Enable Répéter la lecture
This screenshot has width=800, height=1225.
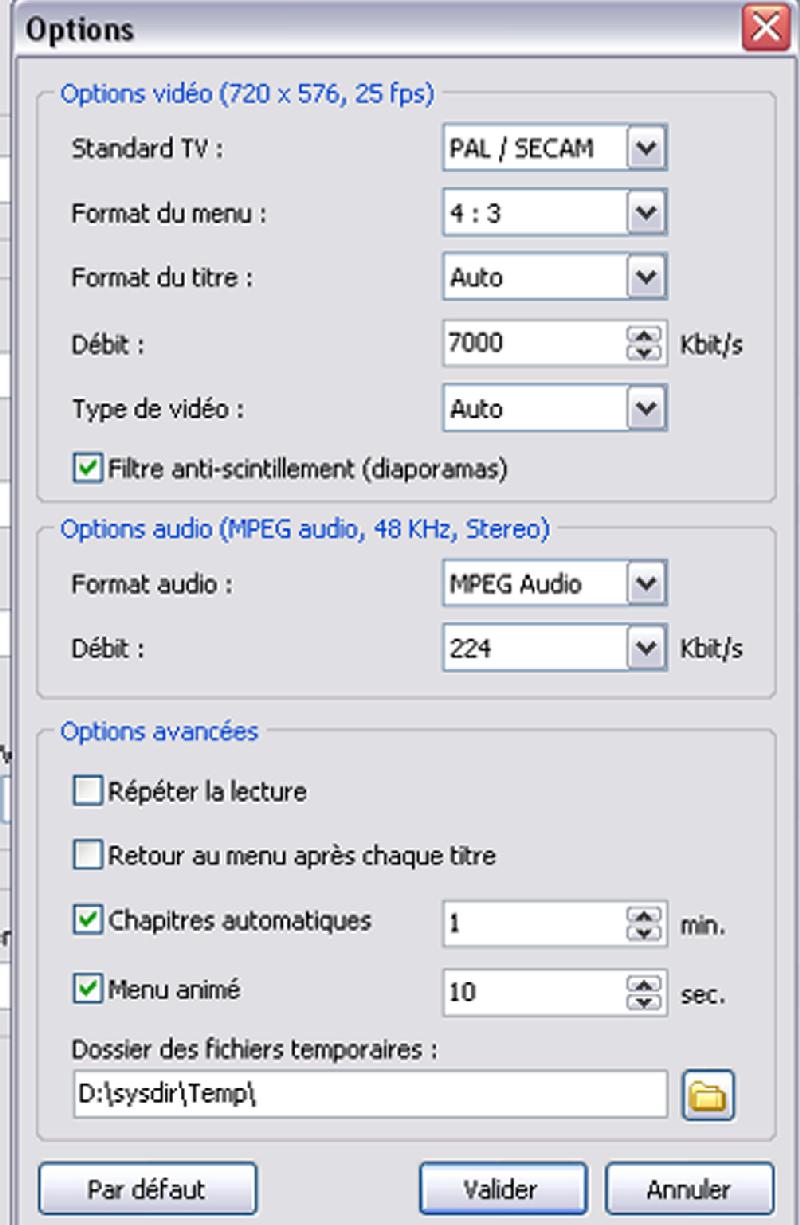[x=88, y=792]
